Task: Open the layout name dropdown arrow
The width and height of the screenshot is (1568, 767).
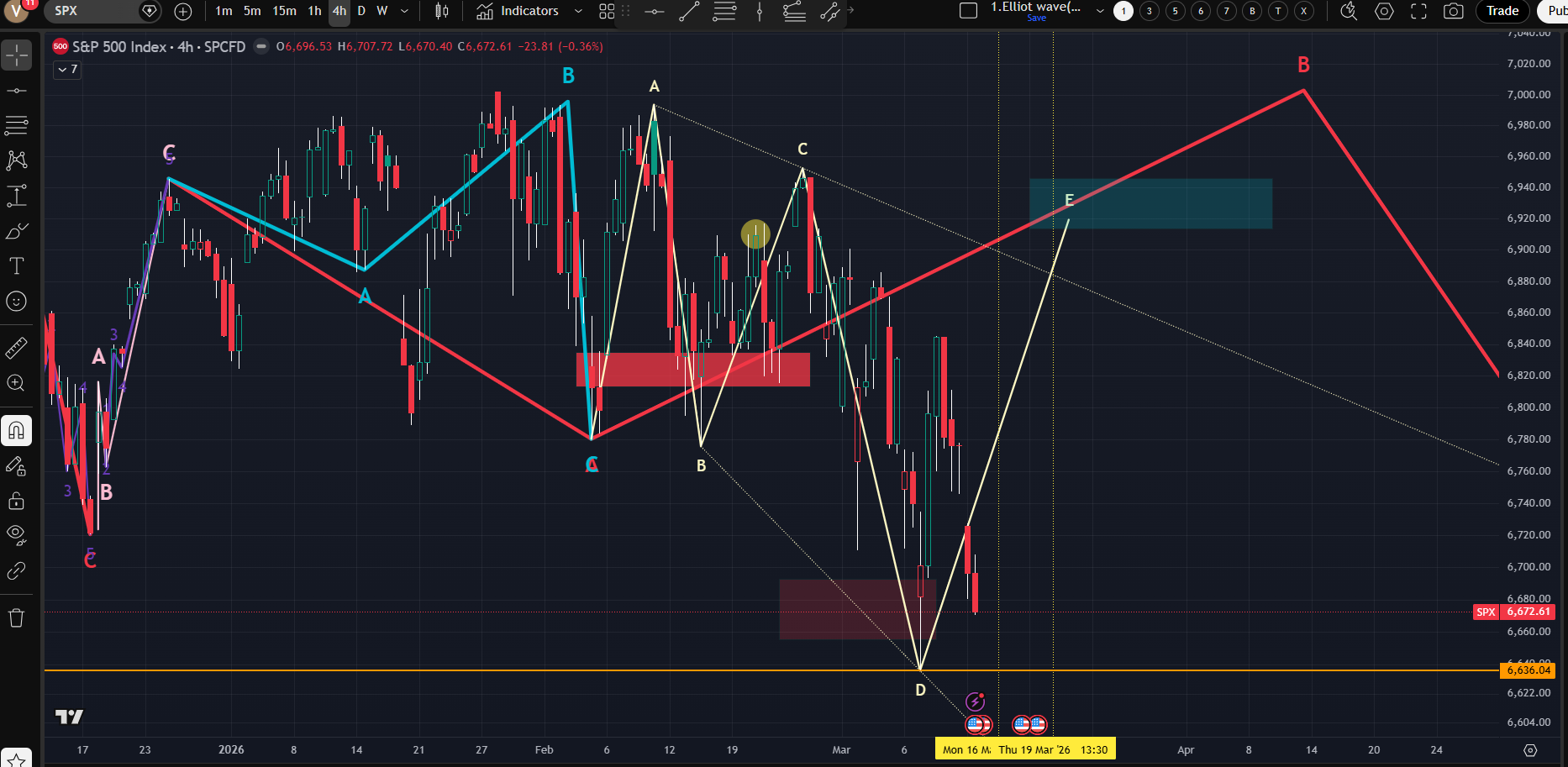Action: coord(1100,11)
